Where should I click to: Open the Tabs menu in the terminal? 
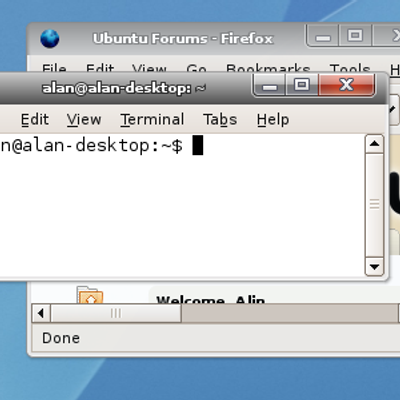click(220, 119)
